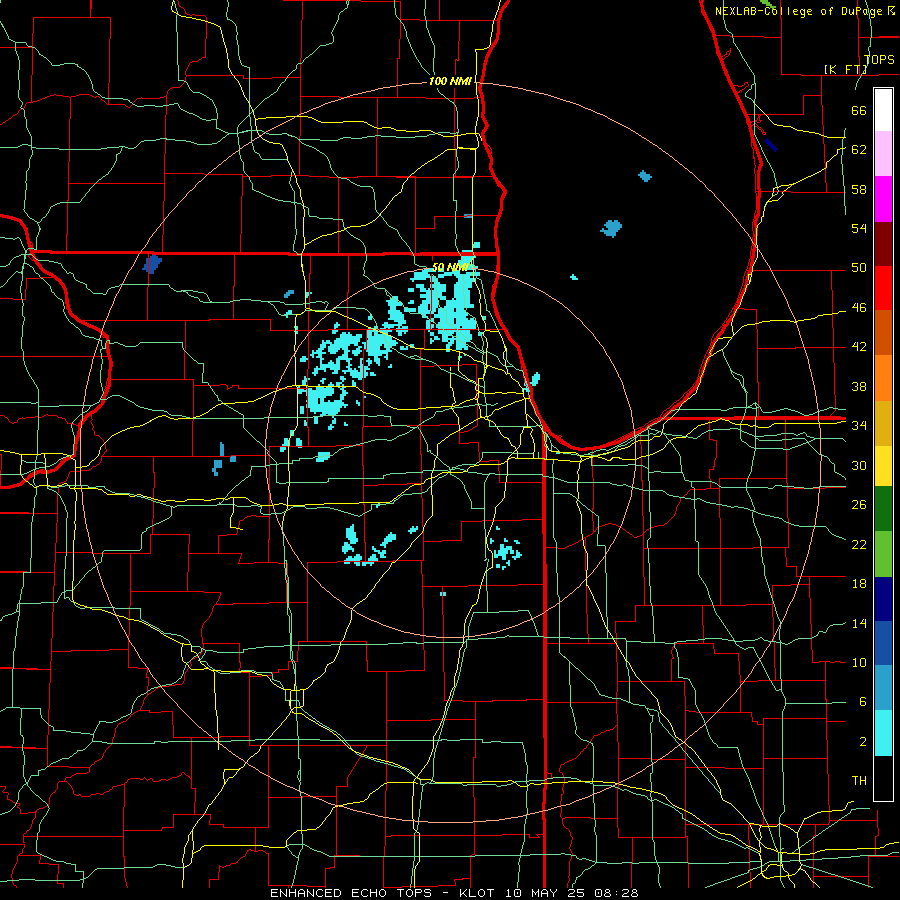Click the [K FT] units label

click(845, 69)
